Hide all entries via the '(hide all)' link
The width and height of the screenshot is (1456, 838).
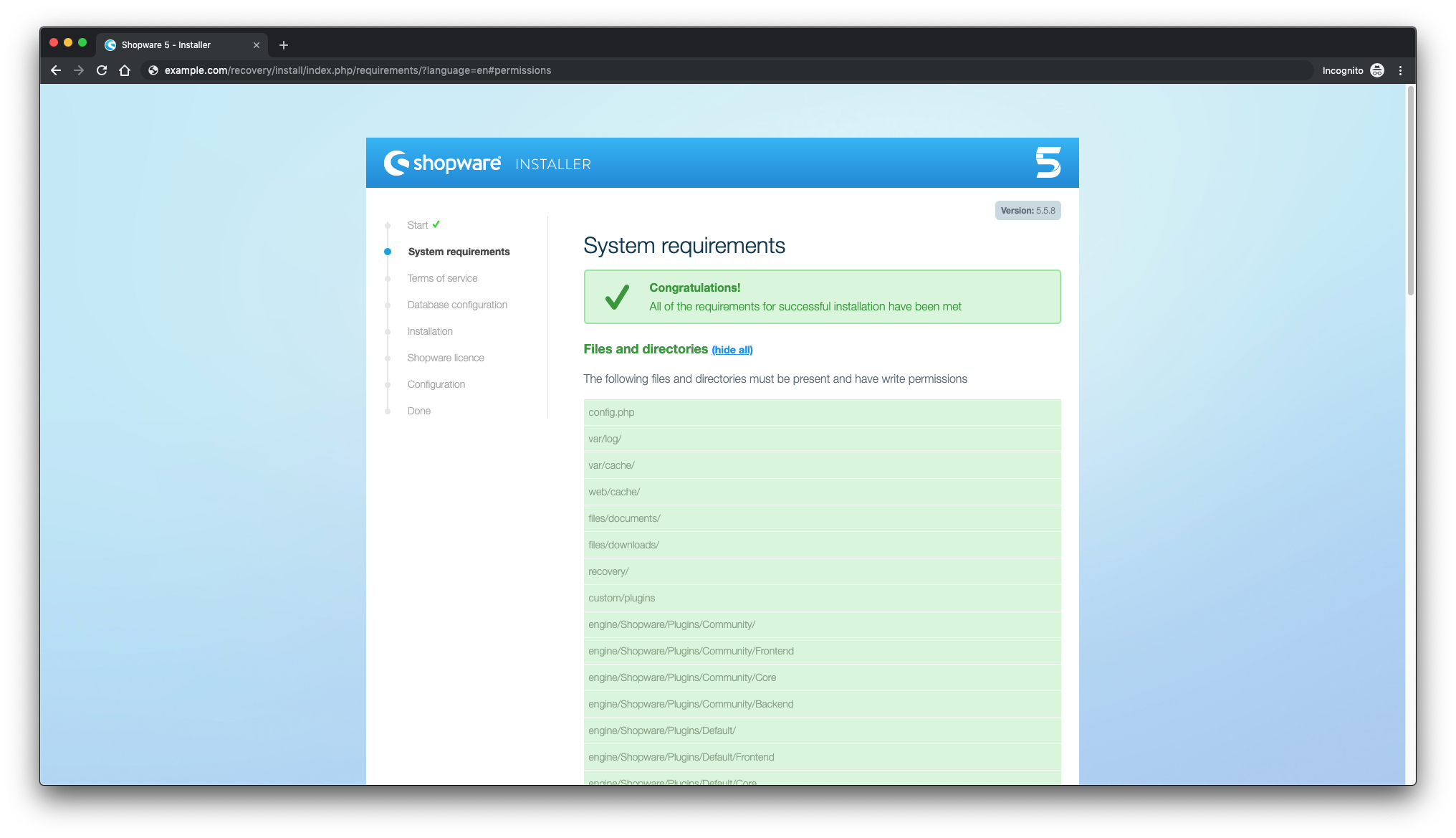coord(732,350)
